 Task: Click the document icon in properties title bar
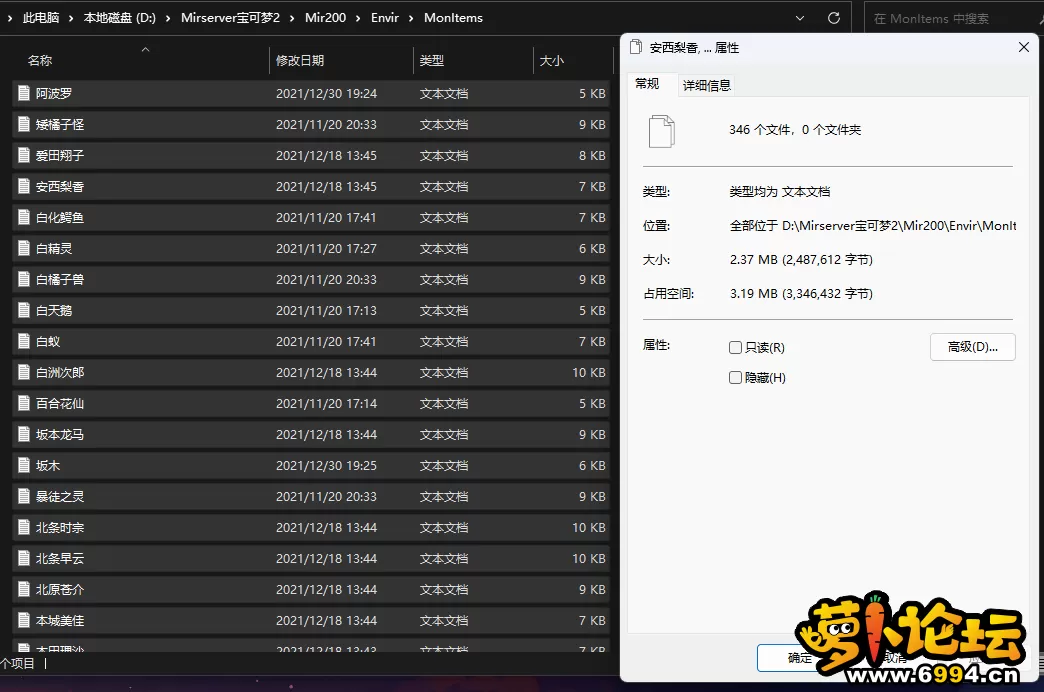[x=636, y=47]
